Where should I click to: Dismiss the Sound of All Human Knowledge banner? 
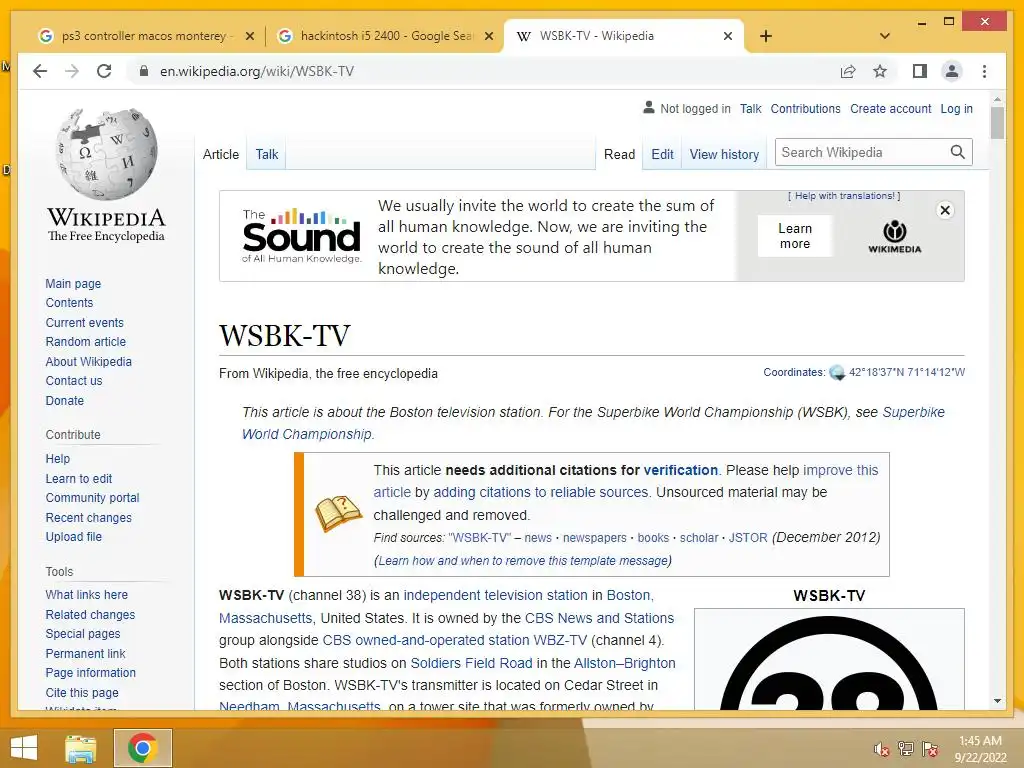pyautogui.click(x=945, y=210)
